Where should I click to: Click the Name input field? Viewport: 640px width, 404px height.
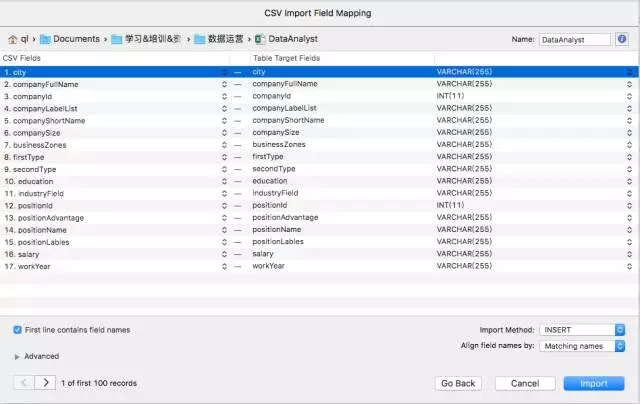click(x=575, y=40)
